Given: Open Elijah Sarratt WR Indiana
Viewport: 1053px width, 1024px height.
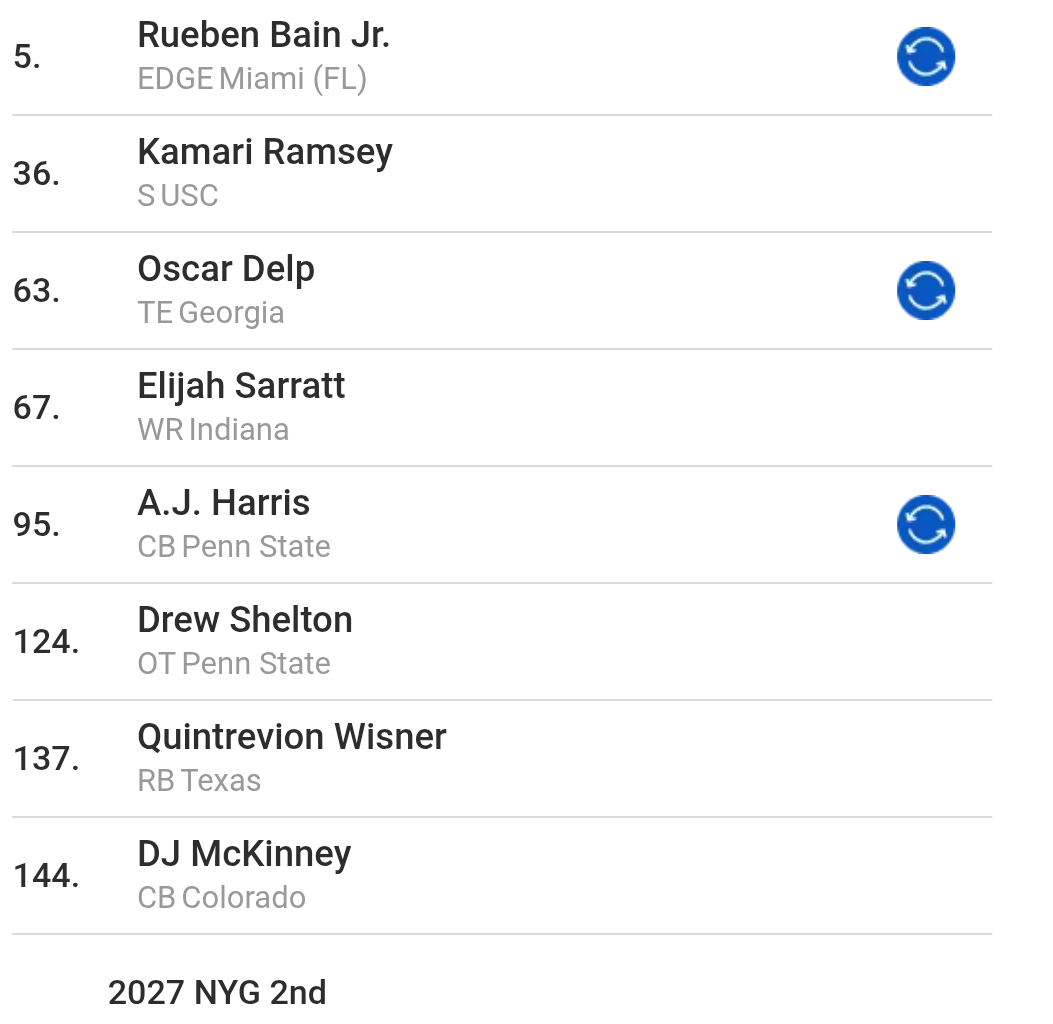Looking at the screenshot, I should pyautogui.click(x=241, y=385).
